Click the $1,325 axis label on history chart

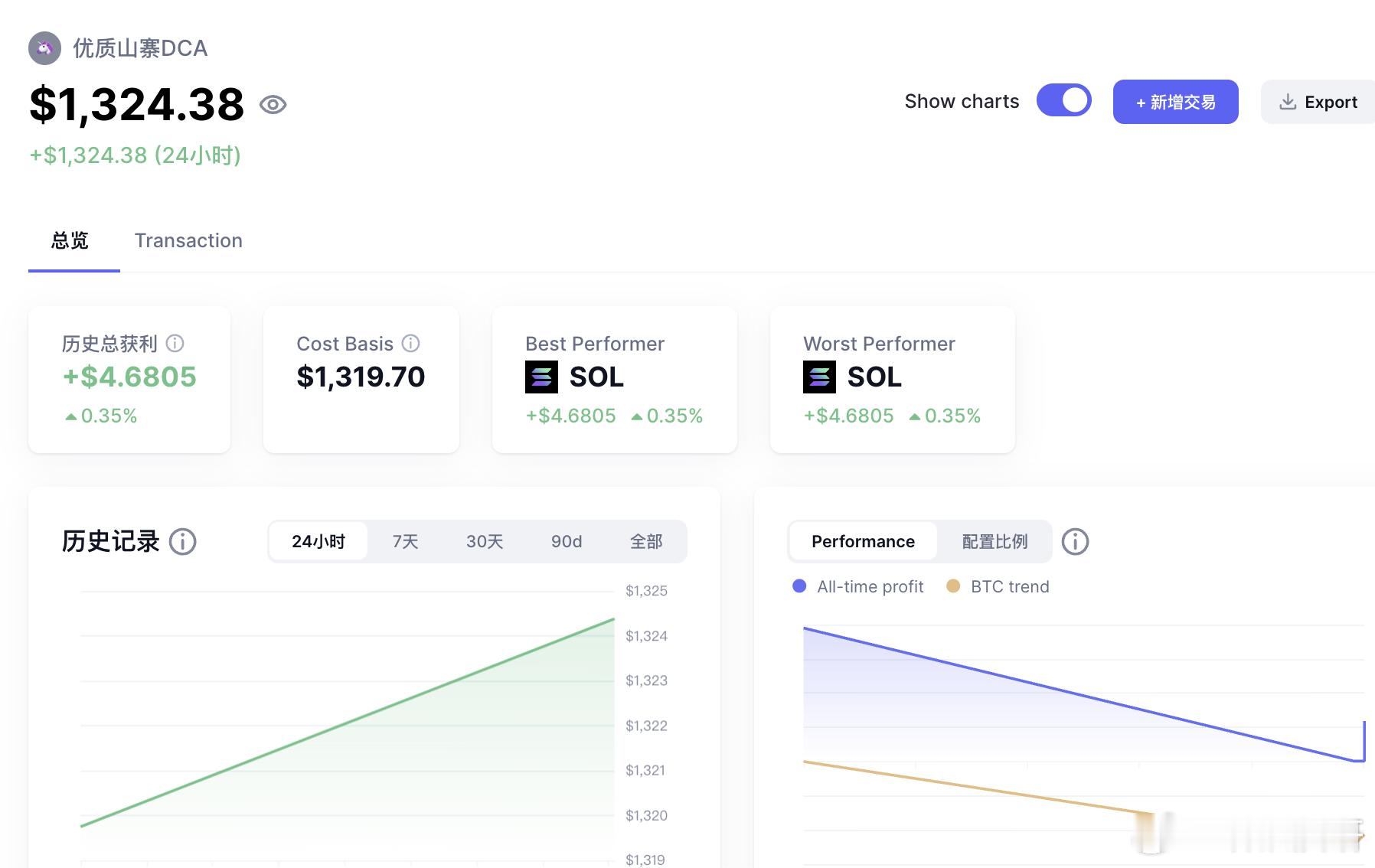click(646, 591)
